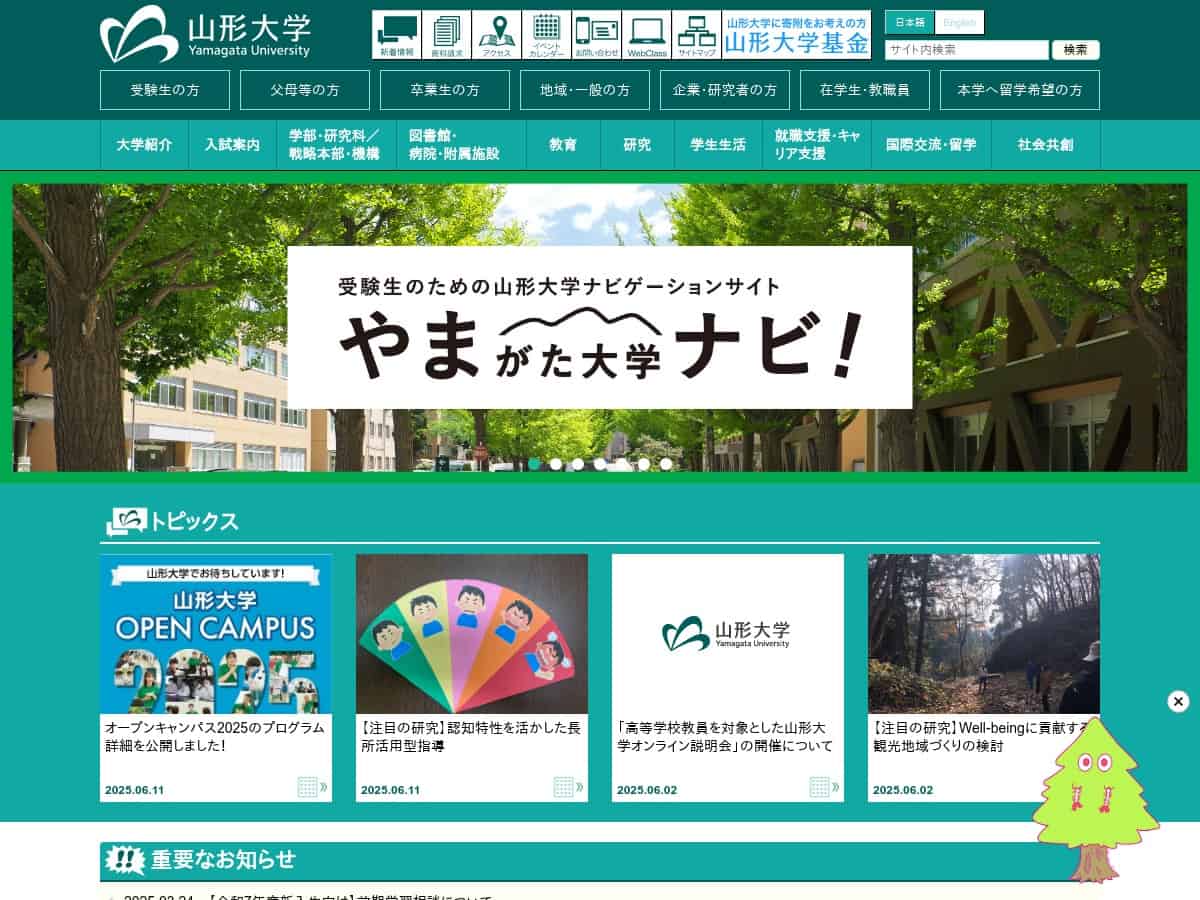
Task: Open the 資料請求 documents icon
Action: tap(446, 35)
